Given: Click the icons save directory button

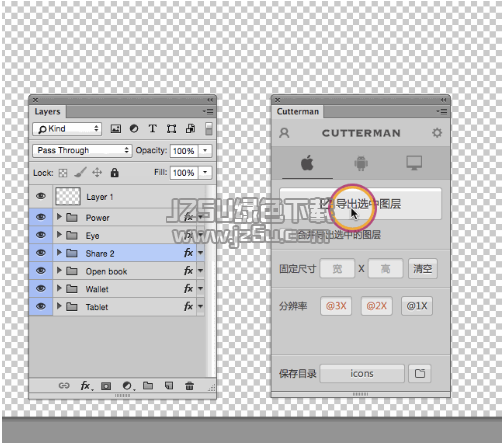Looking at the screenshot, I should tap(362, 373).
